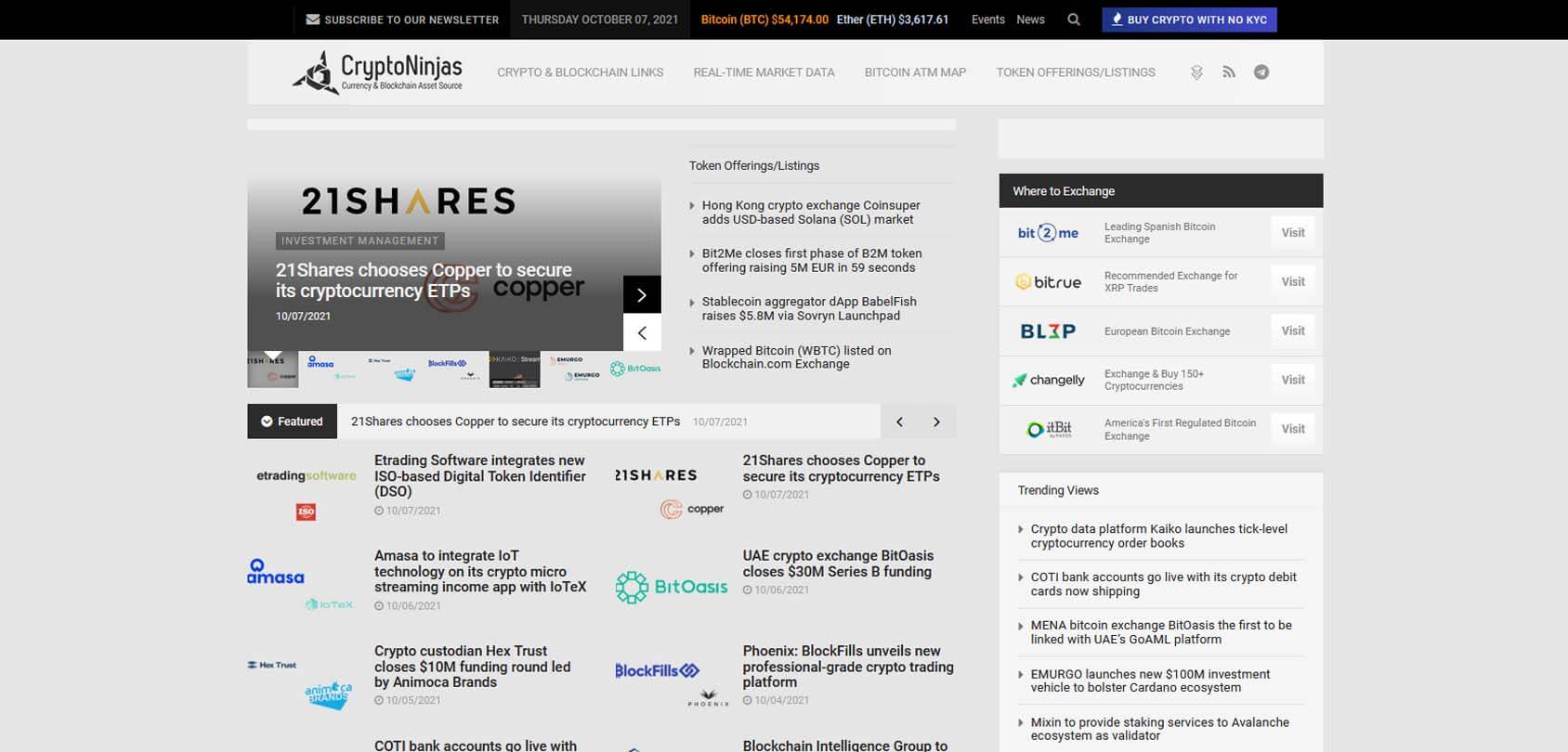
Task: Open Coinsuper Solana market listing article
Action: point(811,213)
